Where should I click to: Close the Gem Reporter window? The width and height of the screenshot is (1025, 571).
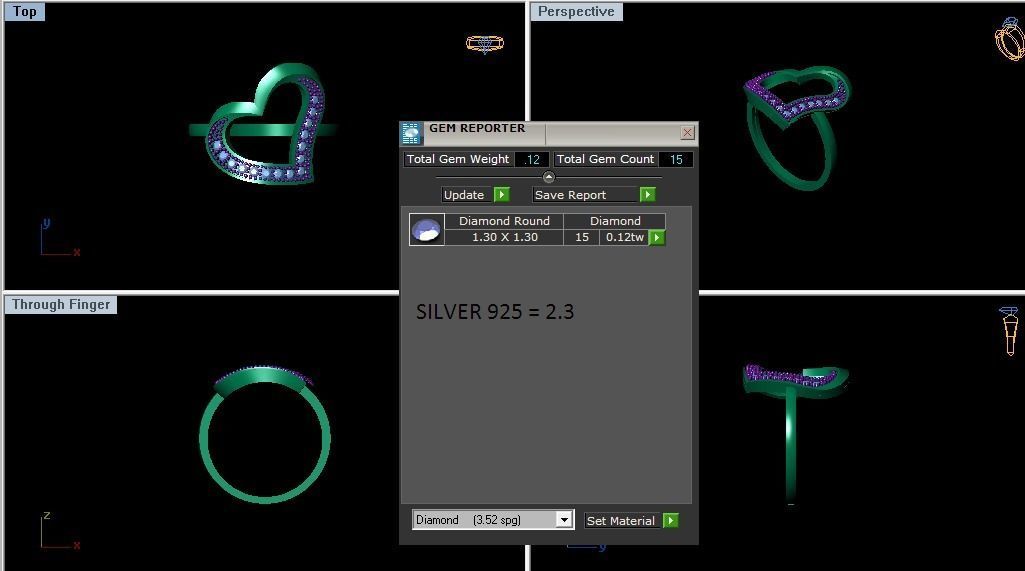coord(687,133)
